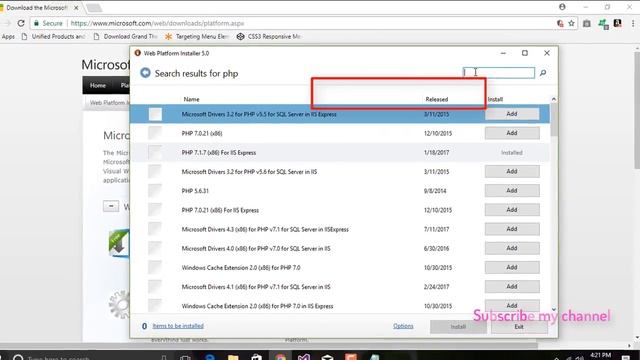Open Visual Studio from the taskbar
640x360 pixels.
pyautogui.click(x=304, y=357)
